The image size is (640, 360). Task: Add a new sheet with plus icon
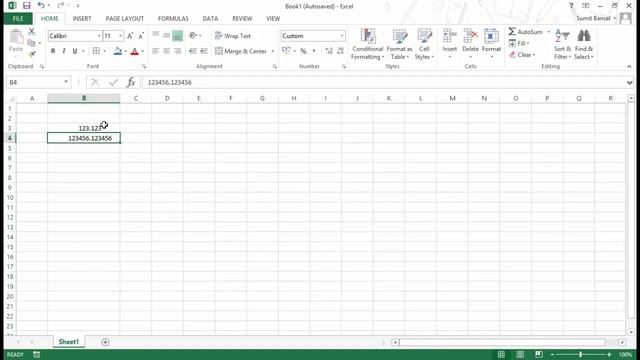tap(105, 342)
